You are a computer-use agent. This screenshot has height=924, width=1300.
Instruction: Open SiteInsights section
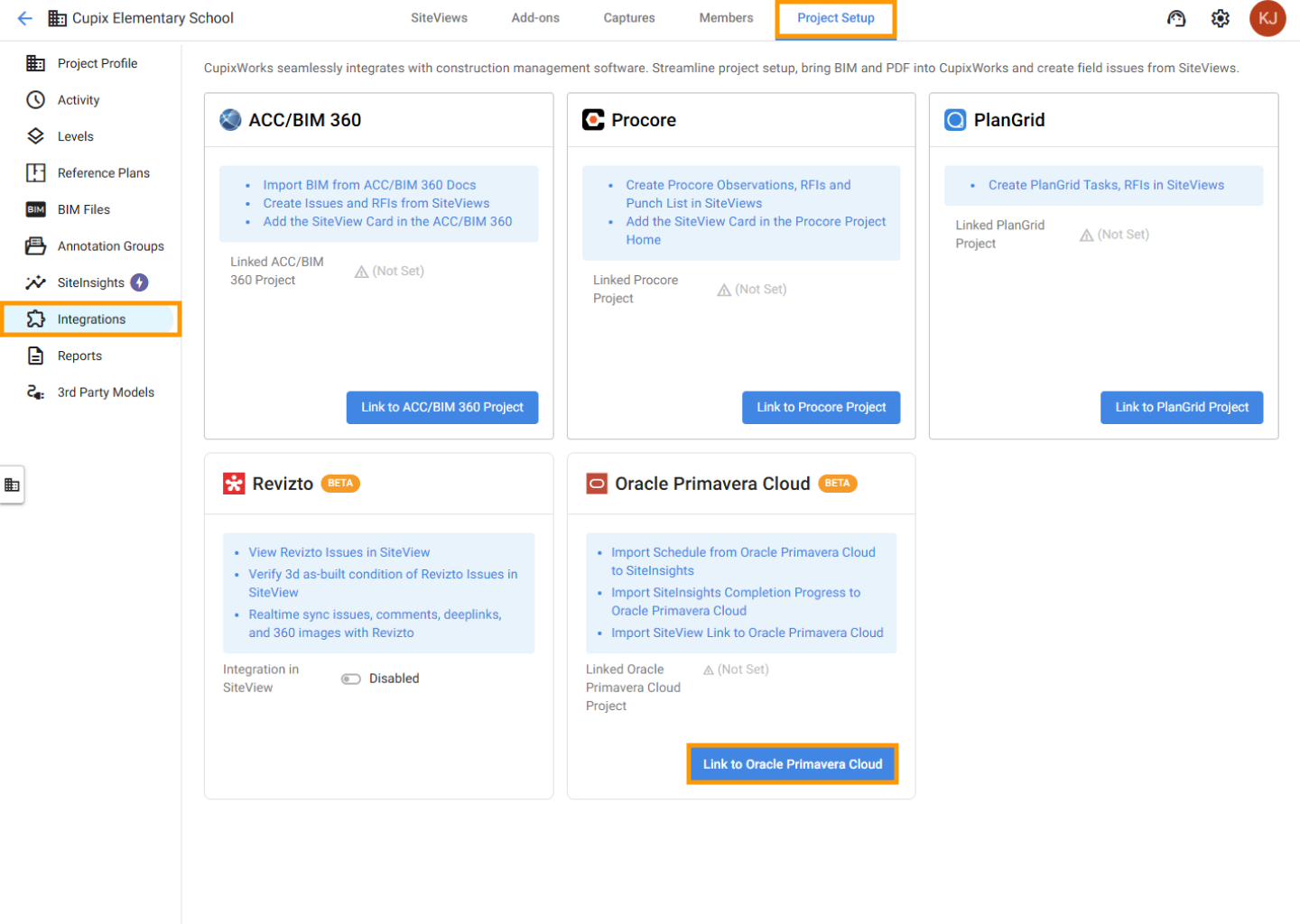point(91,282)
